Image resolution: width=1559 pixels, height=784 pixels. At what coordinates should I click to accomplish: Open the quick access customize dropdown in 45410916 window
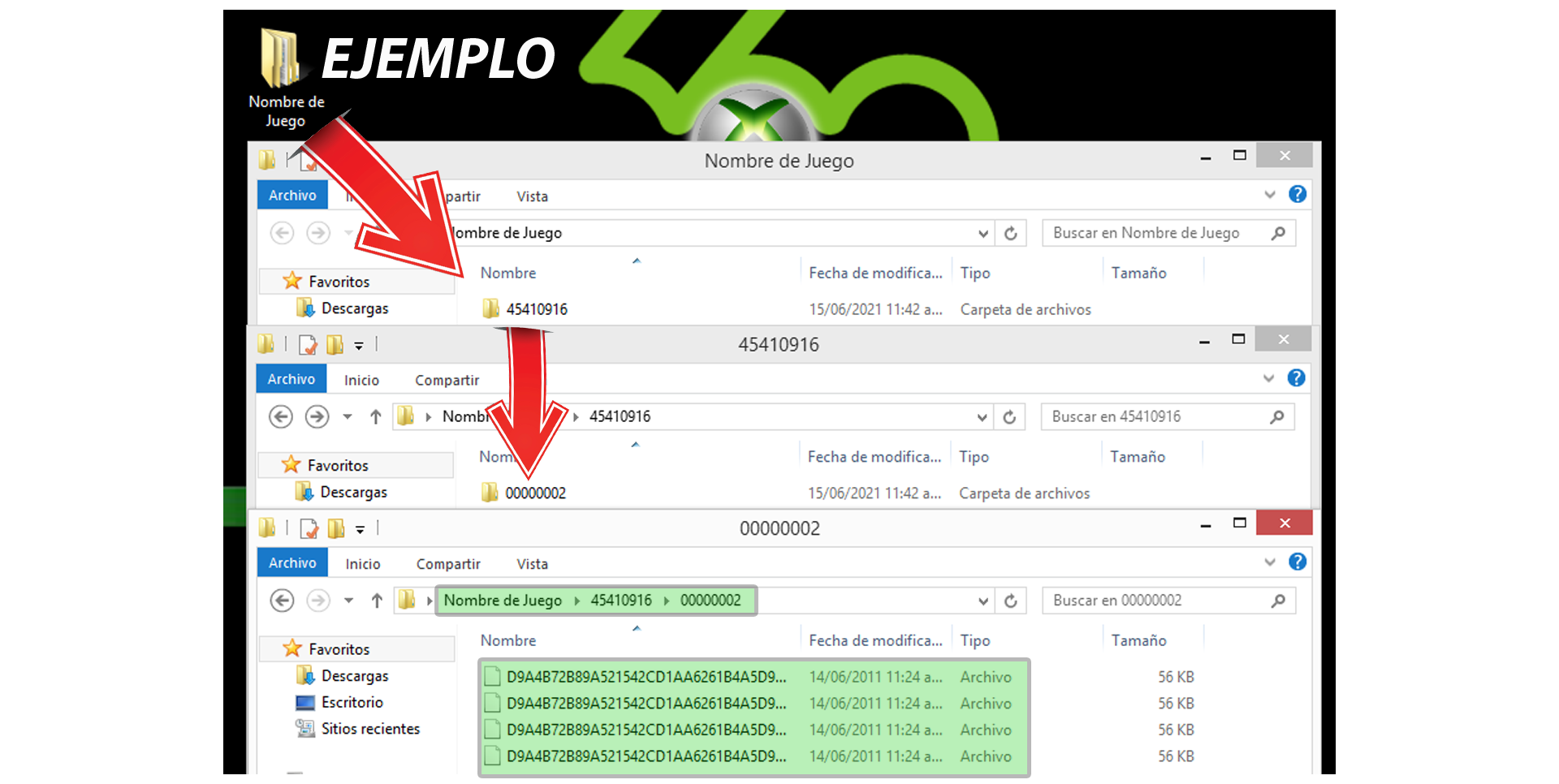[358, 347]
